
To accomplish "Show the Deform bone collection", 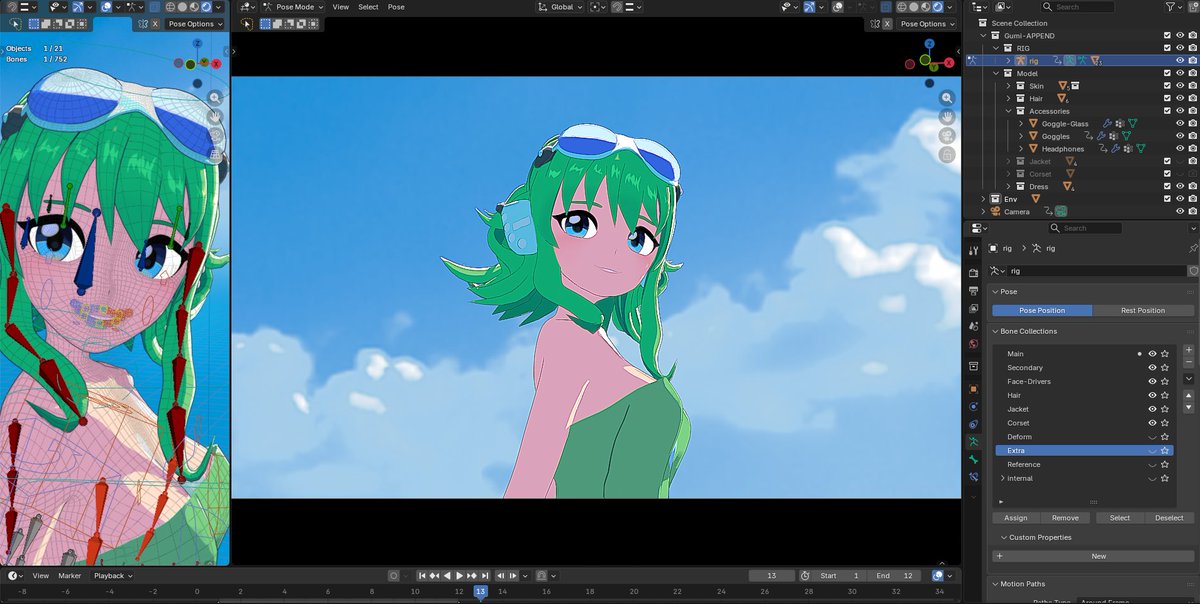I will pos(1152,437).
